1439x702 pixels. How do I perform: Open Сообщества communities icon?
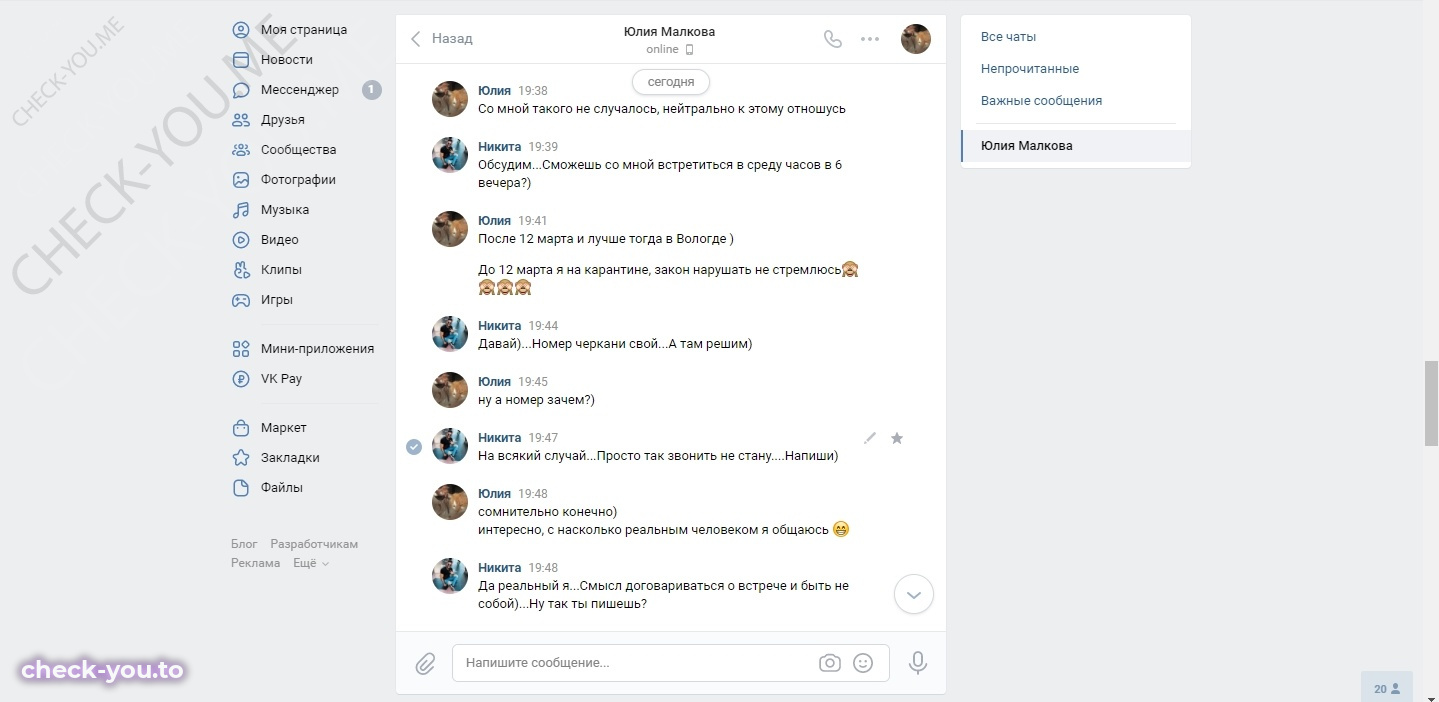241,150
